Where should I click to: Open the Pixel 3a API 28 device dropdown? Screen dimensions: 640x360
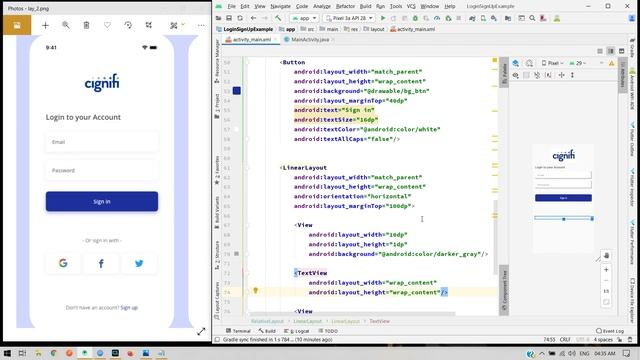coord(349,18)
